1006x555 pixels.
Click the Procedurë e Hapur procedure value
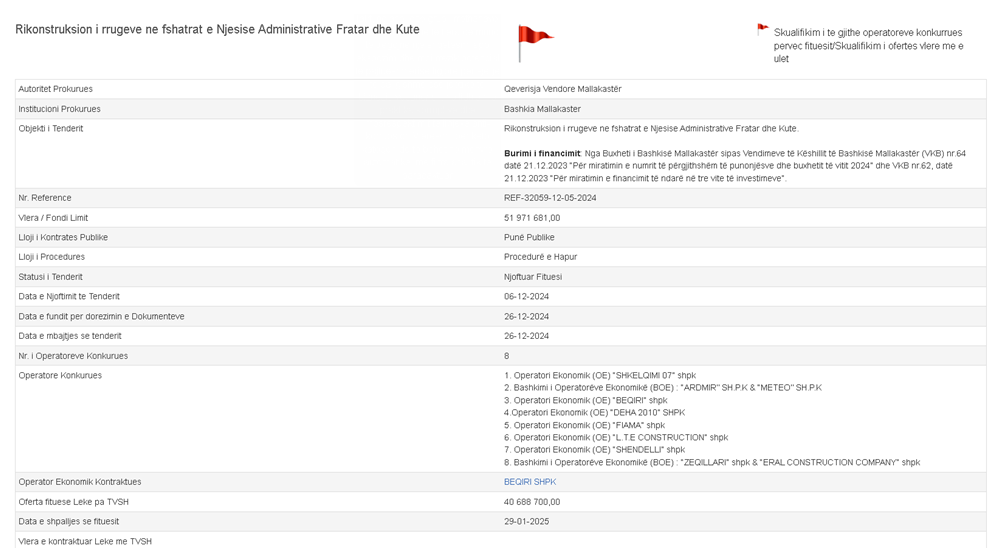click(540, 257)
